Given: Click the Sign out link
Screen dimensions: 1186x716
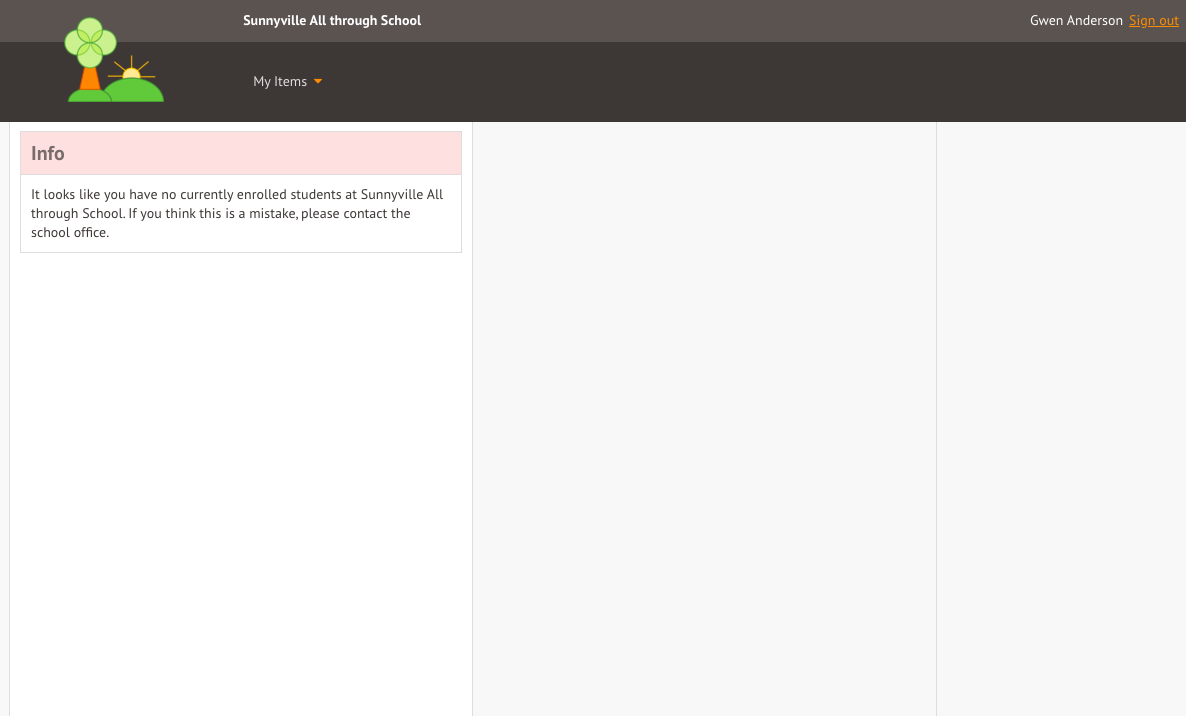Looking at the screenshot, I should pyautogui.click(x=1153, y=20).
